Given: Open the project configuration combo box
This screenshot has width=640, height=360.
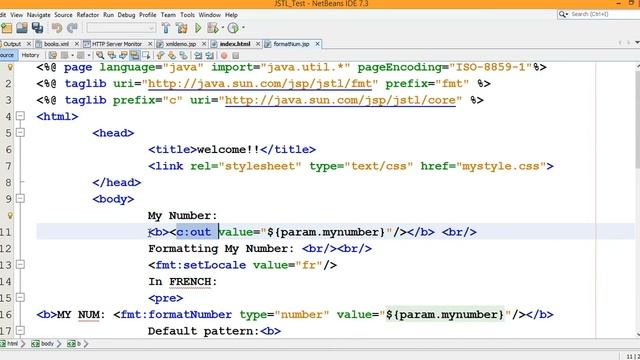Looking at the screenshot, I should point(121,28).
